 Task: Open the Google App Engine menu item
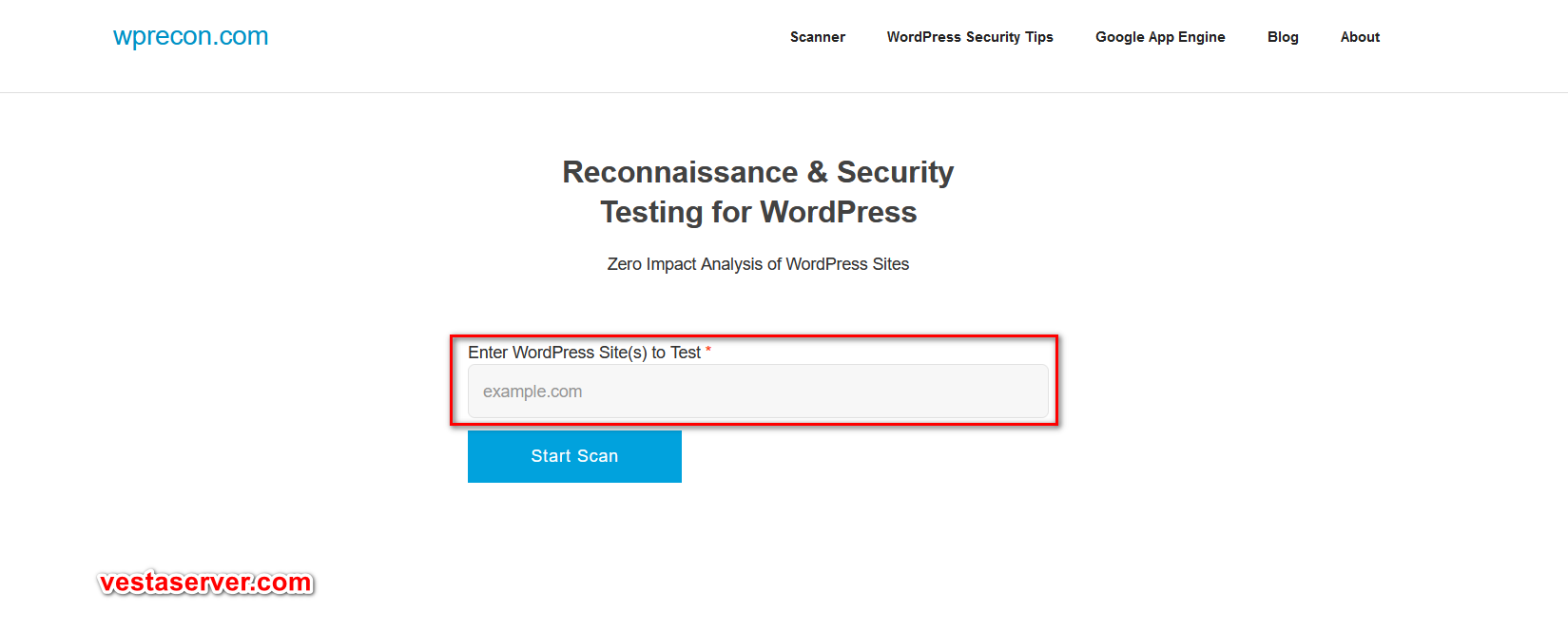[1160, 37]
